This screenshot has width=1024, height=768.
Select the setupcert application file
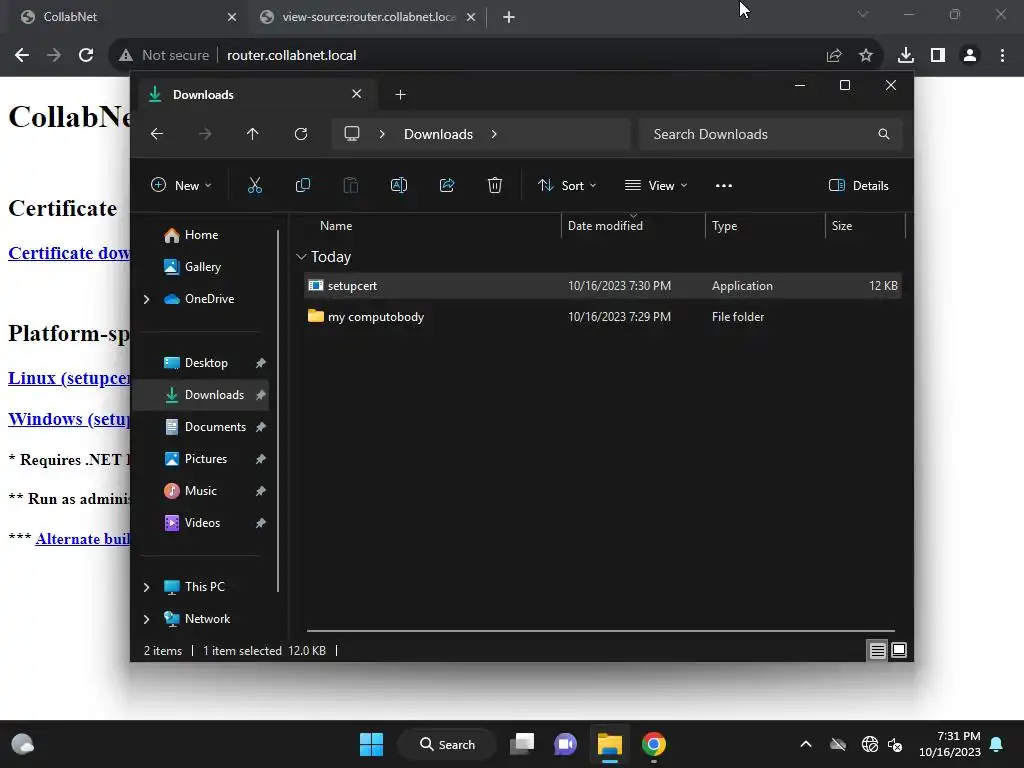(602, 286)
